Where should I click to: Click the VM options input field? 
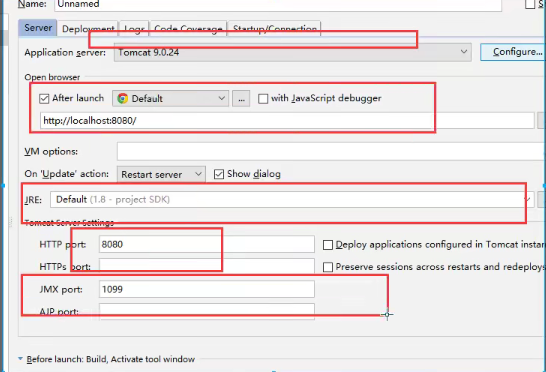331,152
